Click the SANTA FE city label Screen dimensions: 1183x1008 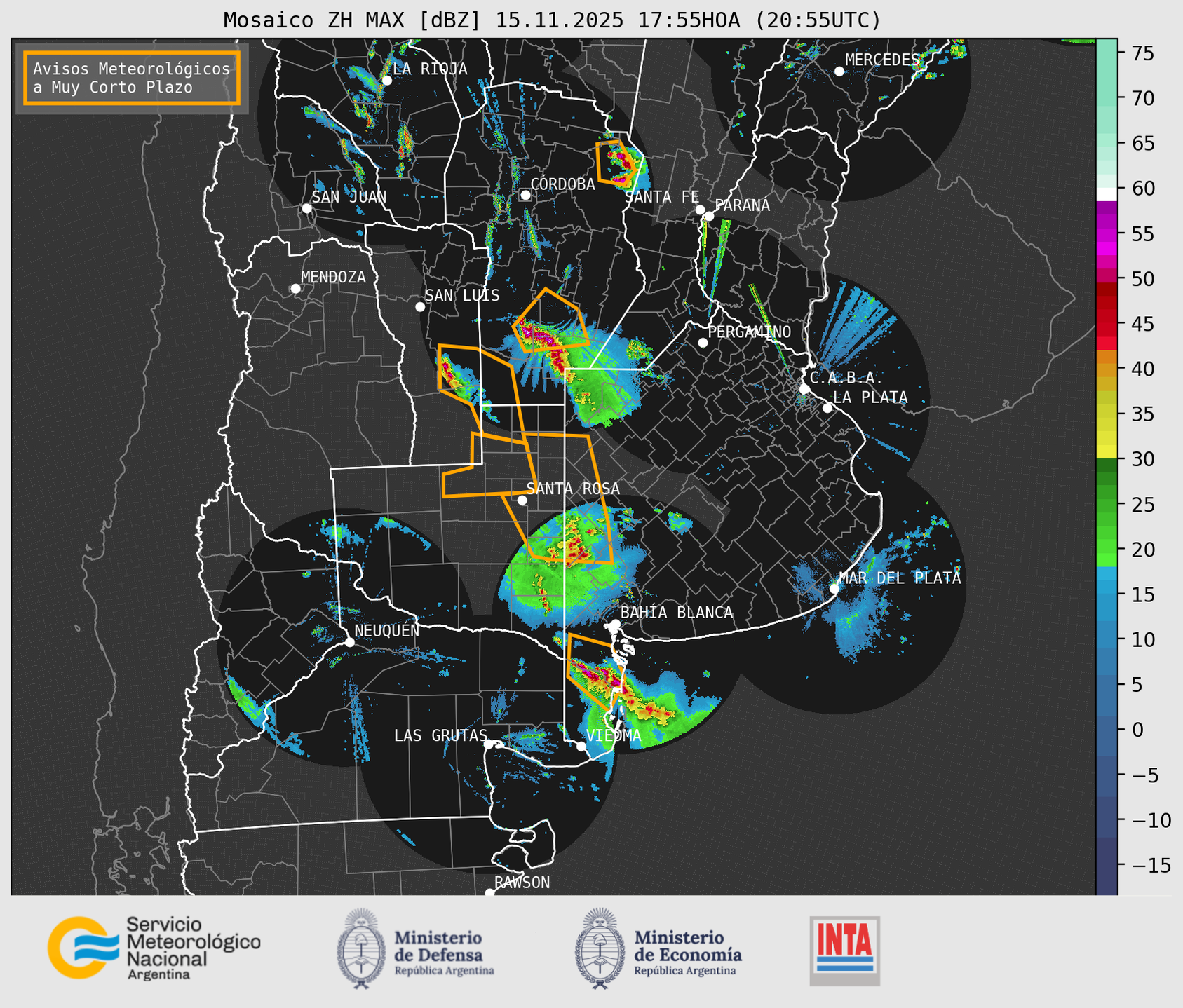662,197
